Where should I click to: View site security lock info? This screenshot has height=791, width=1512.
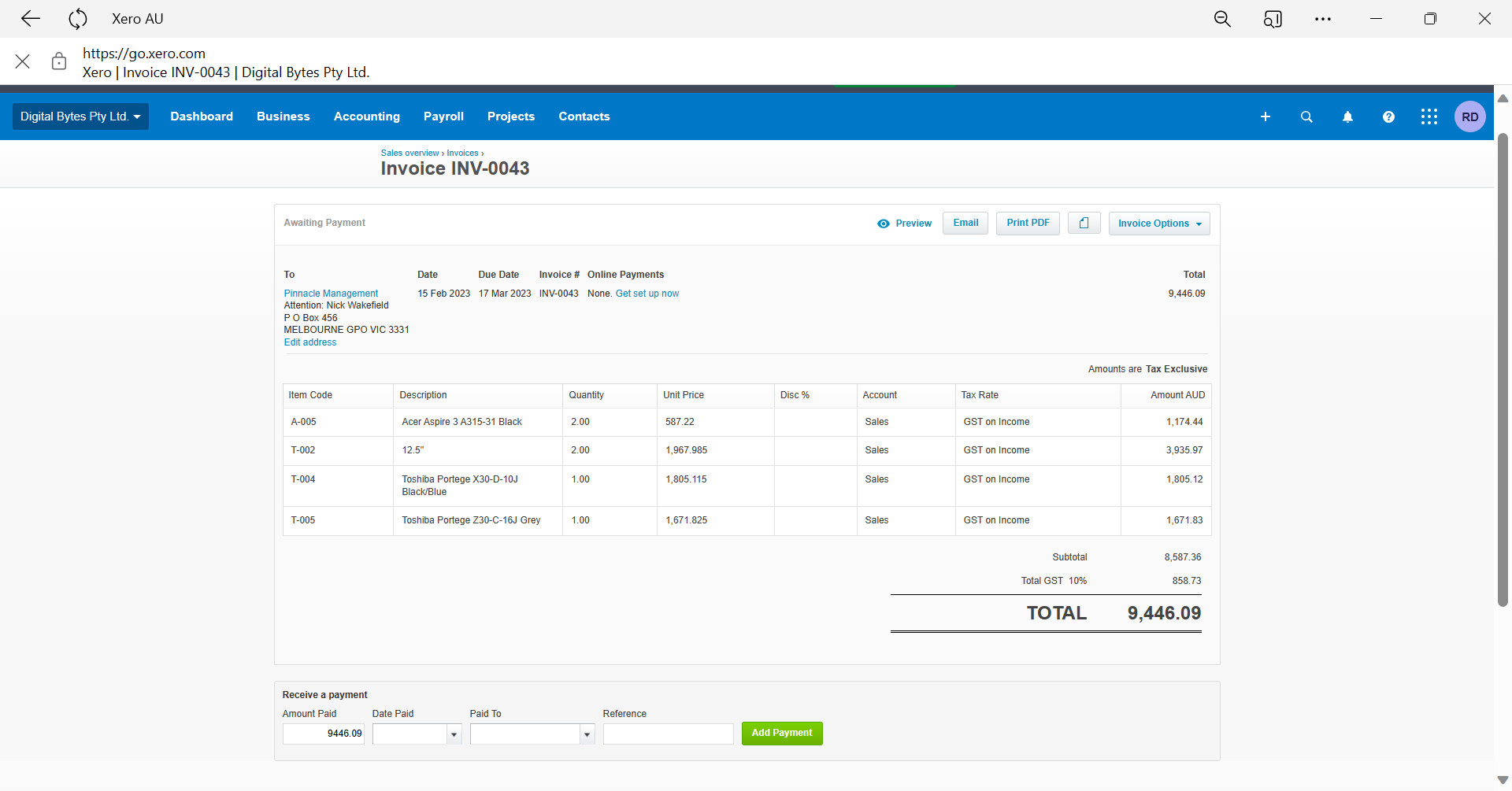[x=59, y=61]
